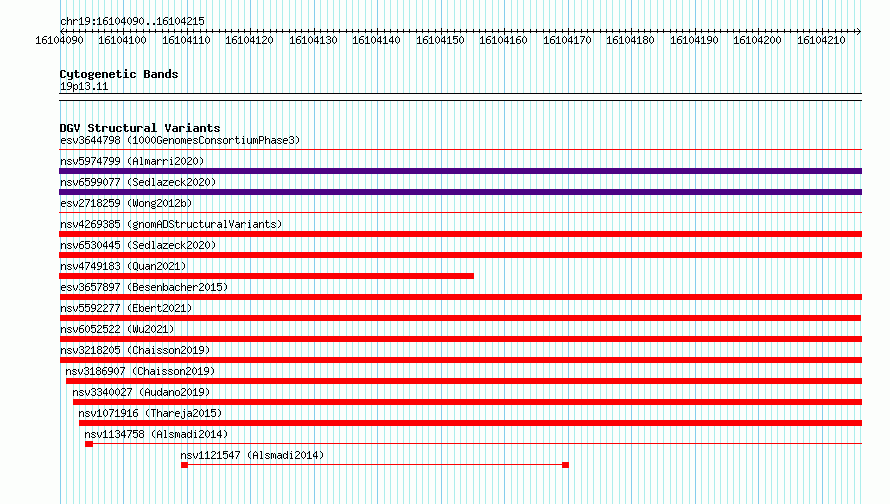
Task: Click the nsv4749183 (Quan2021) variant label
Action: coord(123,266)
